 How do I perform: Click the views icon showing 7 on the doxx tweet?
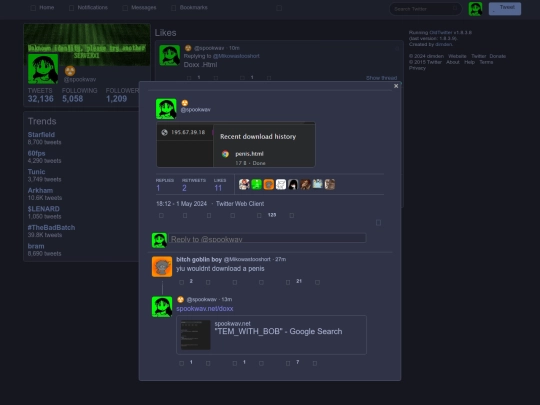(x=288, y=363)
